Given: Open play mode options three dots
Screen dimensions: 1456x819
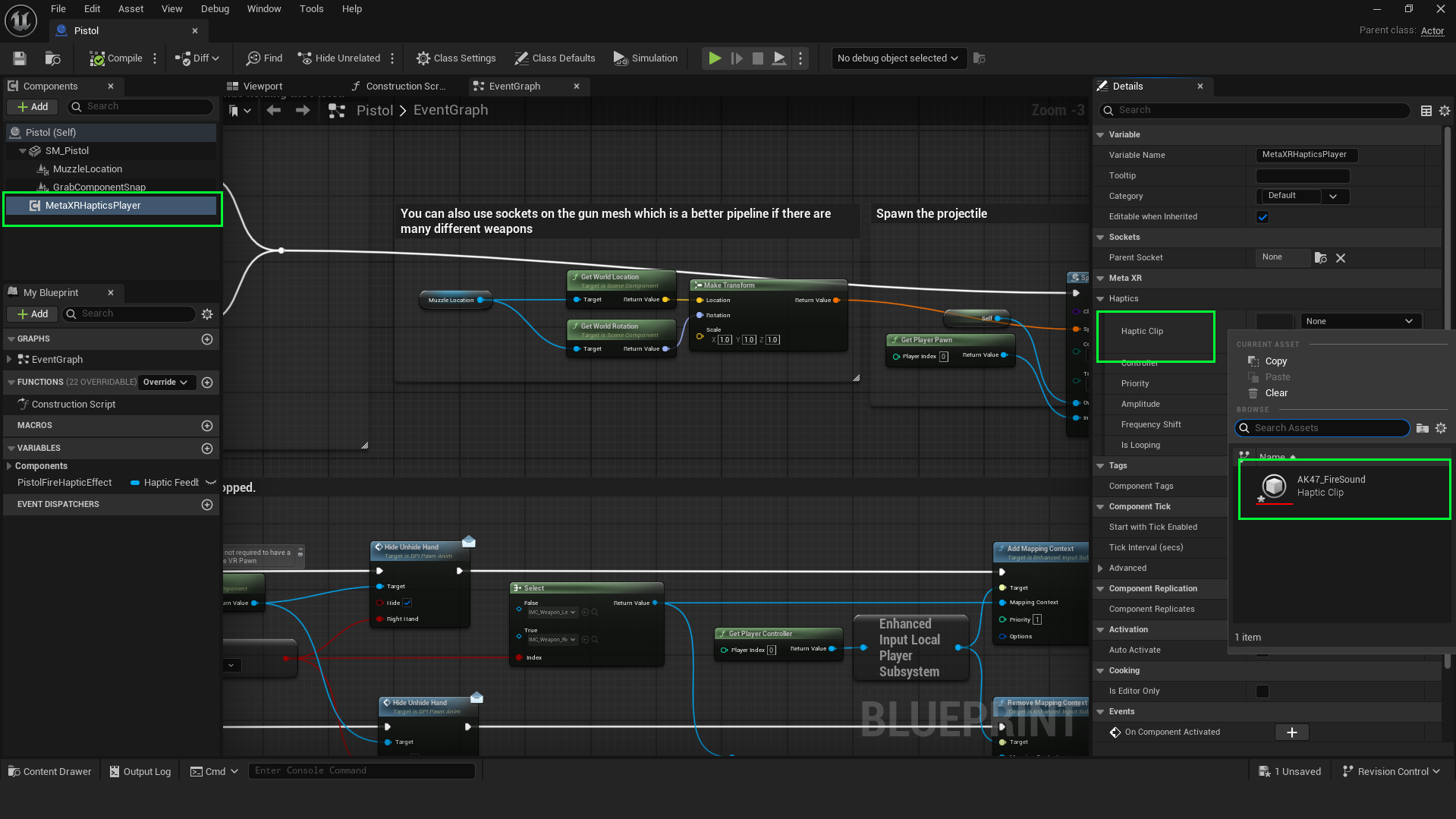Looking at the screenshot, I should click(800, 58).
